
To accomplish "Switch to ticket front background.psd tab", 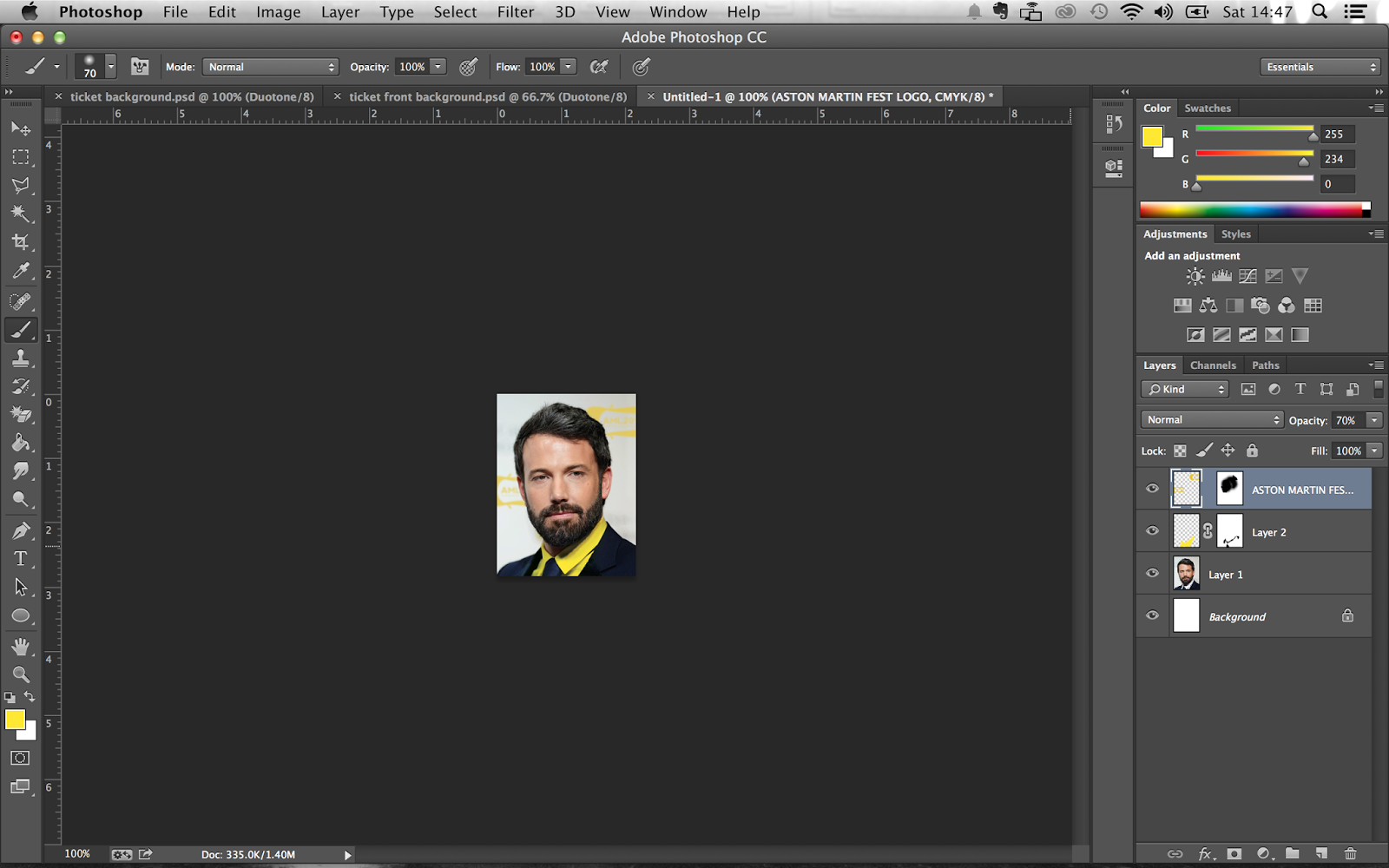I will (488, 96).
